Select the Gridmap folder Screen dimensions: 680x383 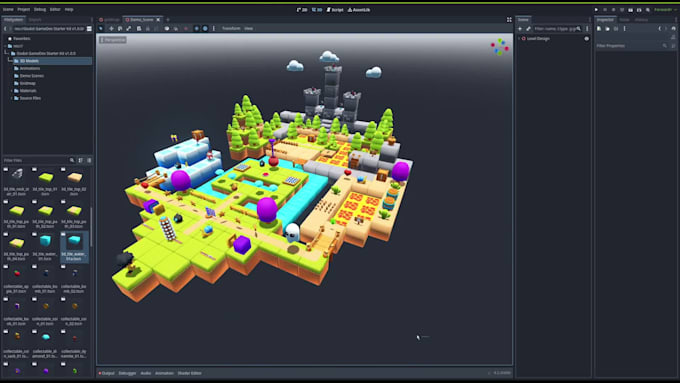click(x=28, y=83)
